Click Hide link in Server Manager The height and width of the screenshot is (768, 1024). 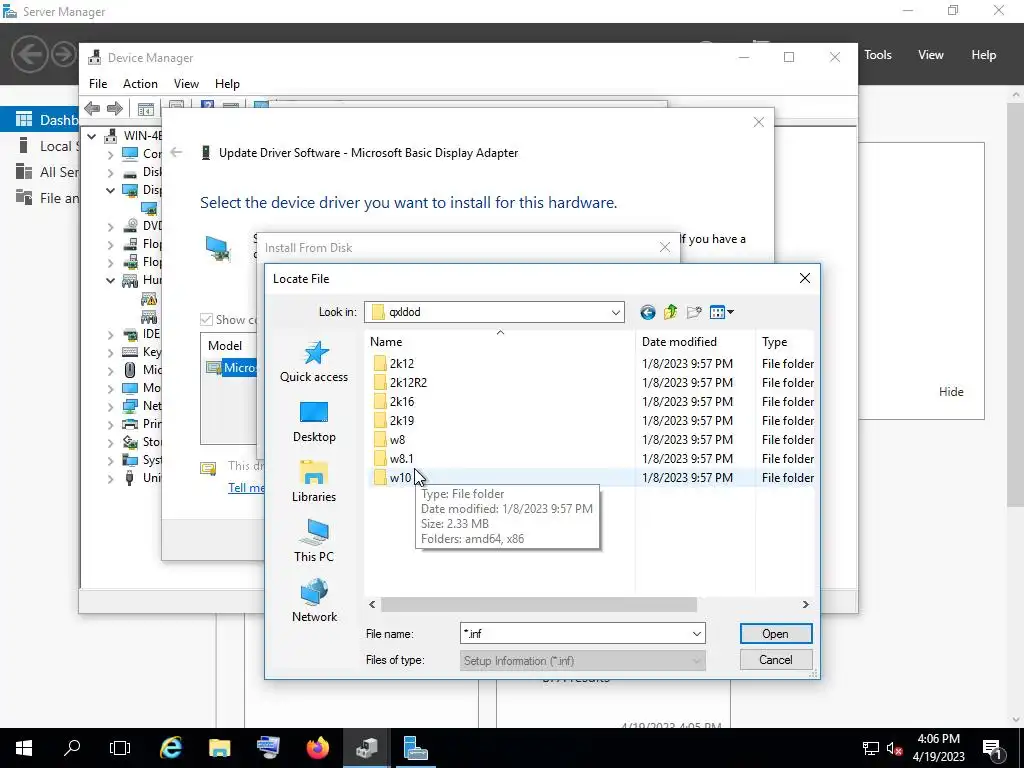click(951, 392)
